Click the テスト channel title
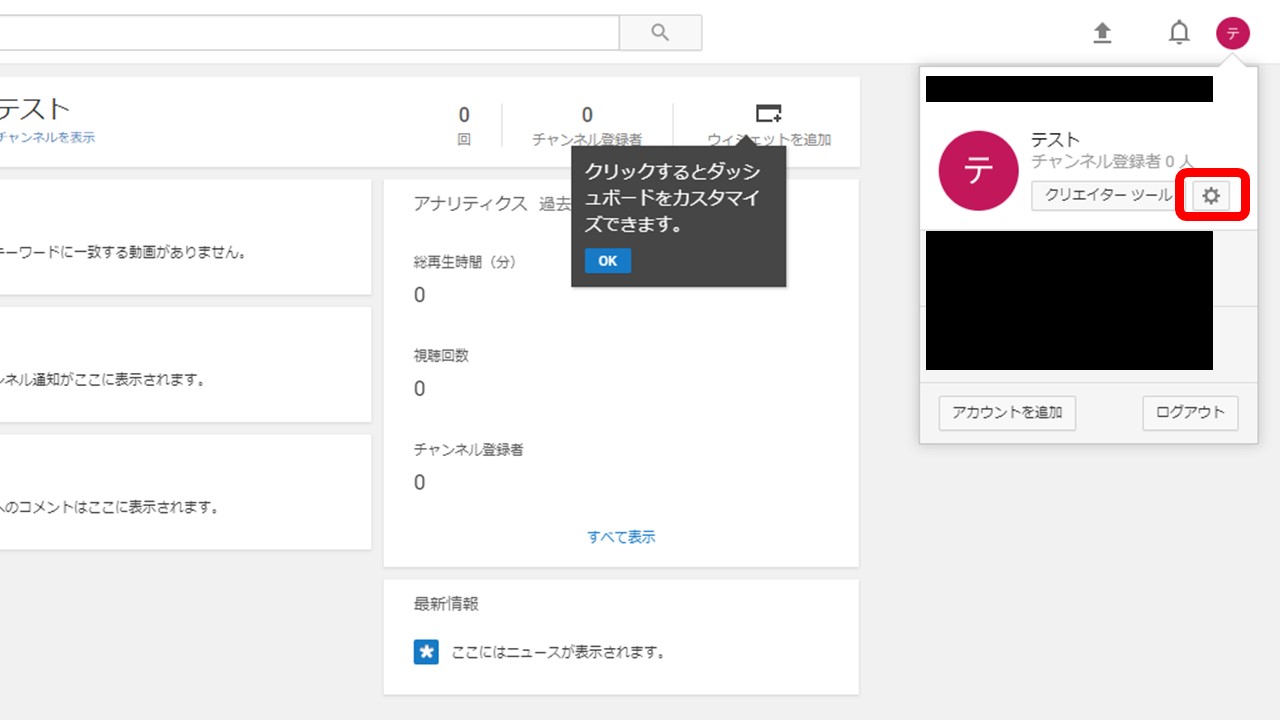This screenshot has height=720, width=1280. coord(35,109)
